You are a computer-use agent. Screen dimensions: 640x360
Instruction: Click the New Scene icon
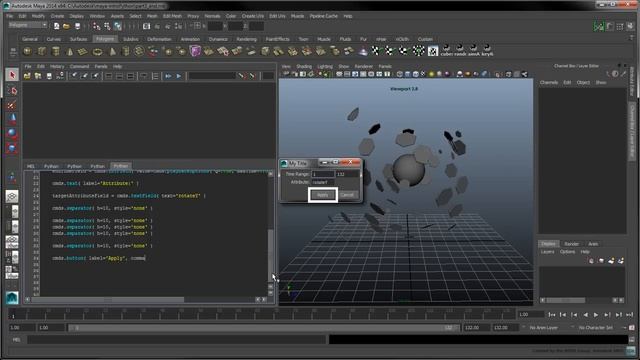click(x=56, y=26)
